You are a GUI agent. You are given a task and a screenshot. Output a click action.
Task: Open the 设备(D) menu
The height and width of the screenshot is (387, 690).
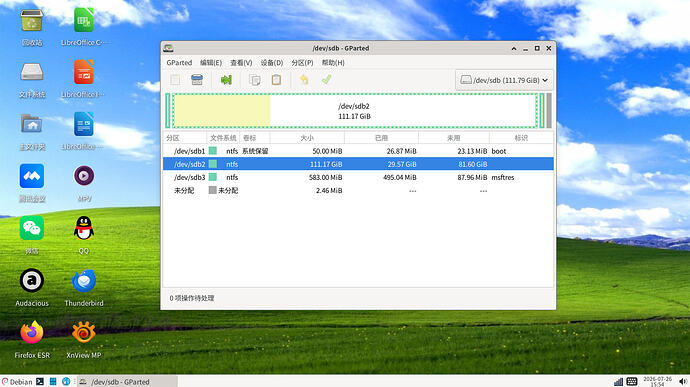(272, 63)
